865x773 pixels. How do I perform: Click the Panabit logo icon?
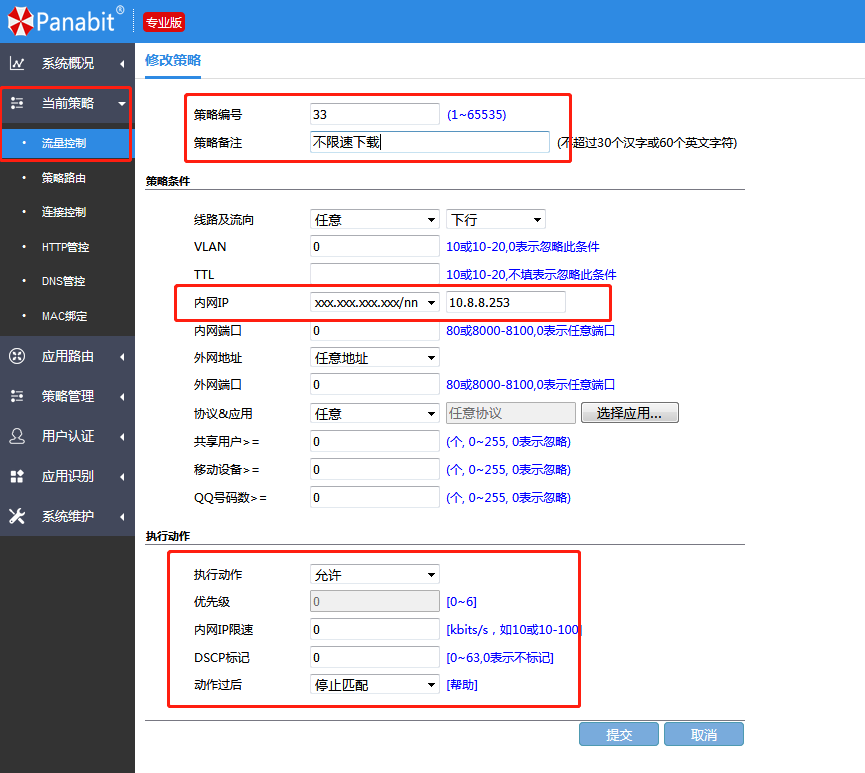(19, 21)
